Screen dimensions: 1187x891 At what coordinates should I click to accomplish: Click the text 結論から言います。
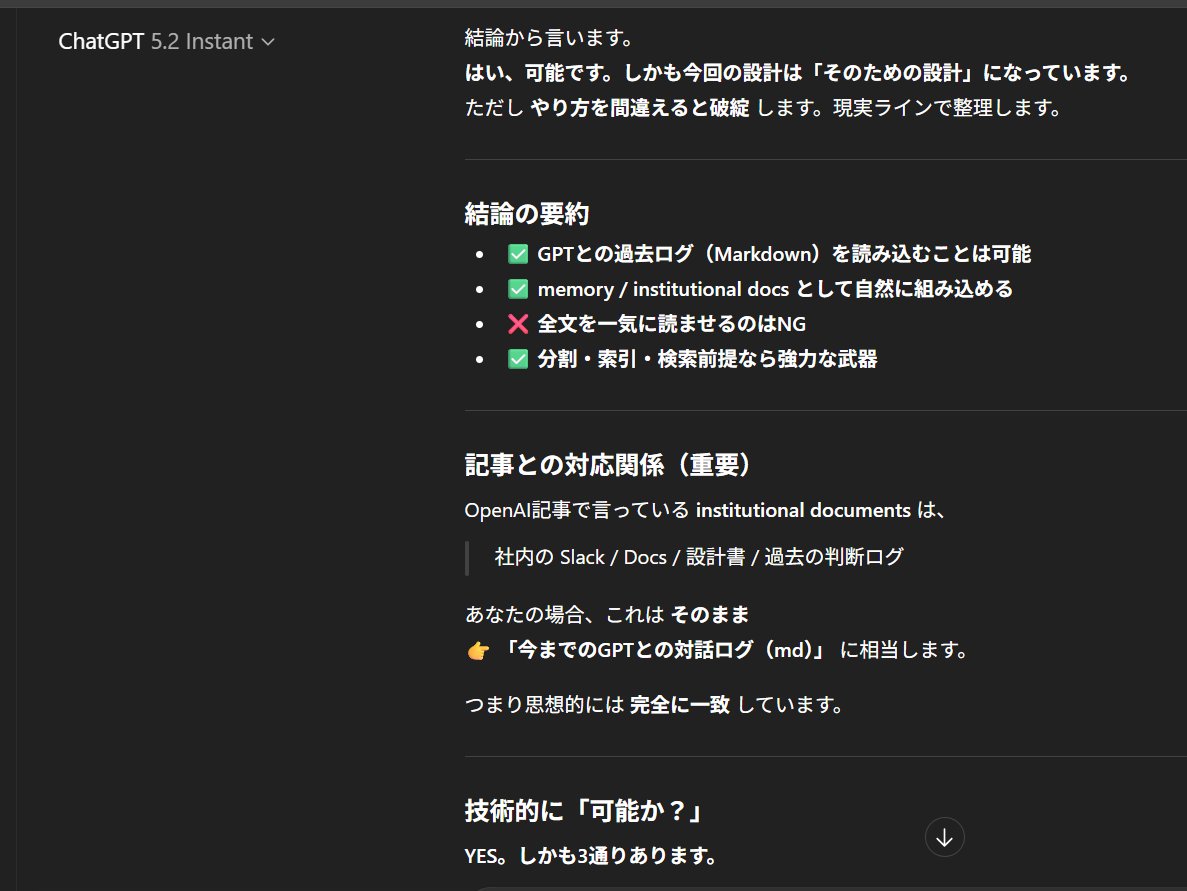pos(549,37)
